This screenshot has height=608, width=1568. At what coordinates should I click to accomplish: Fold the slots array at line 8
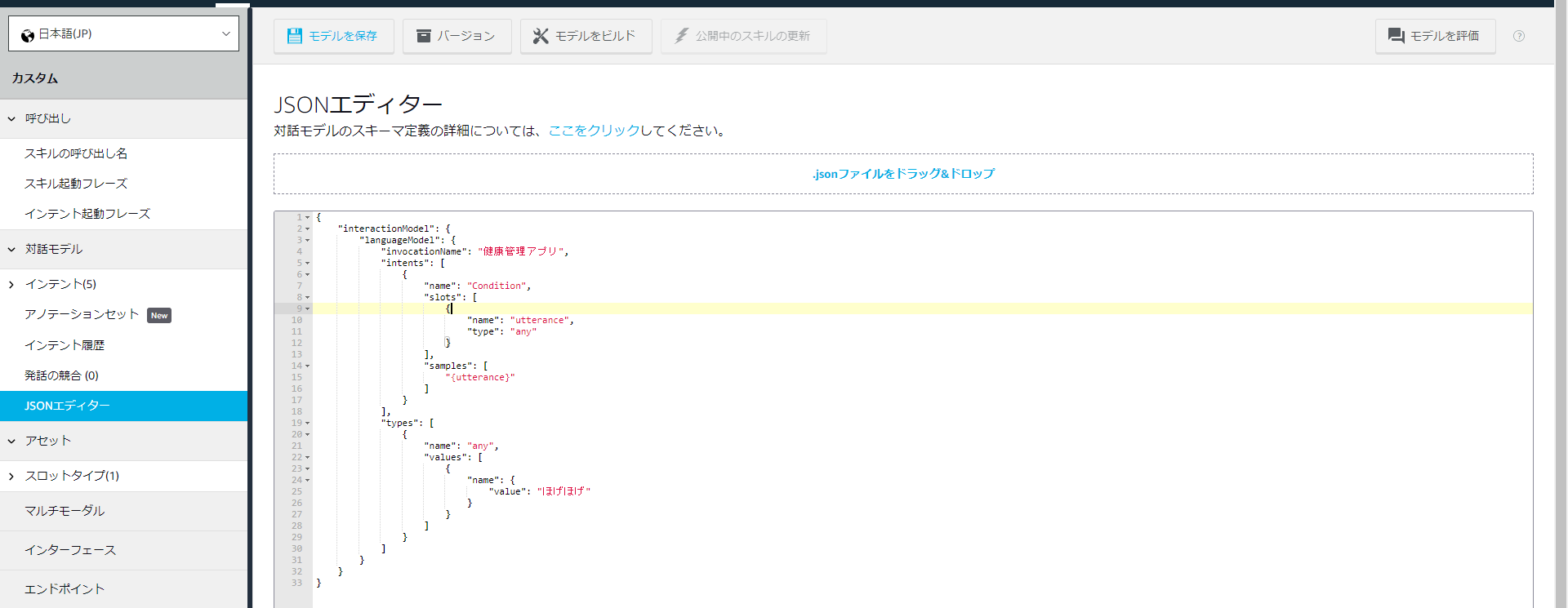pyautogui.click(x=308, y=297)
